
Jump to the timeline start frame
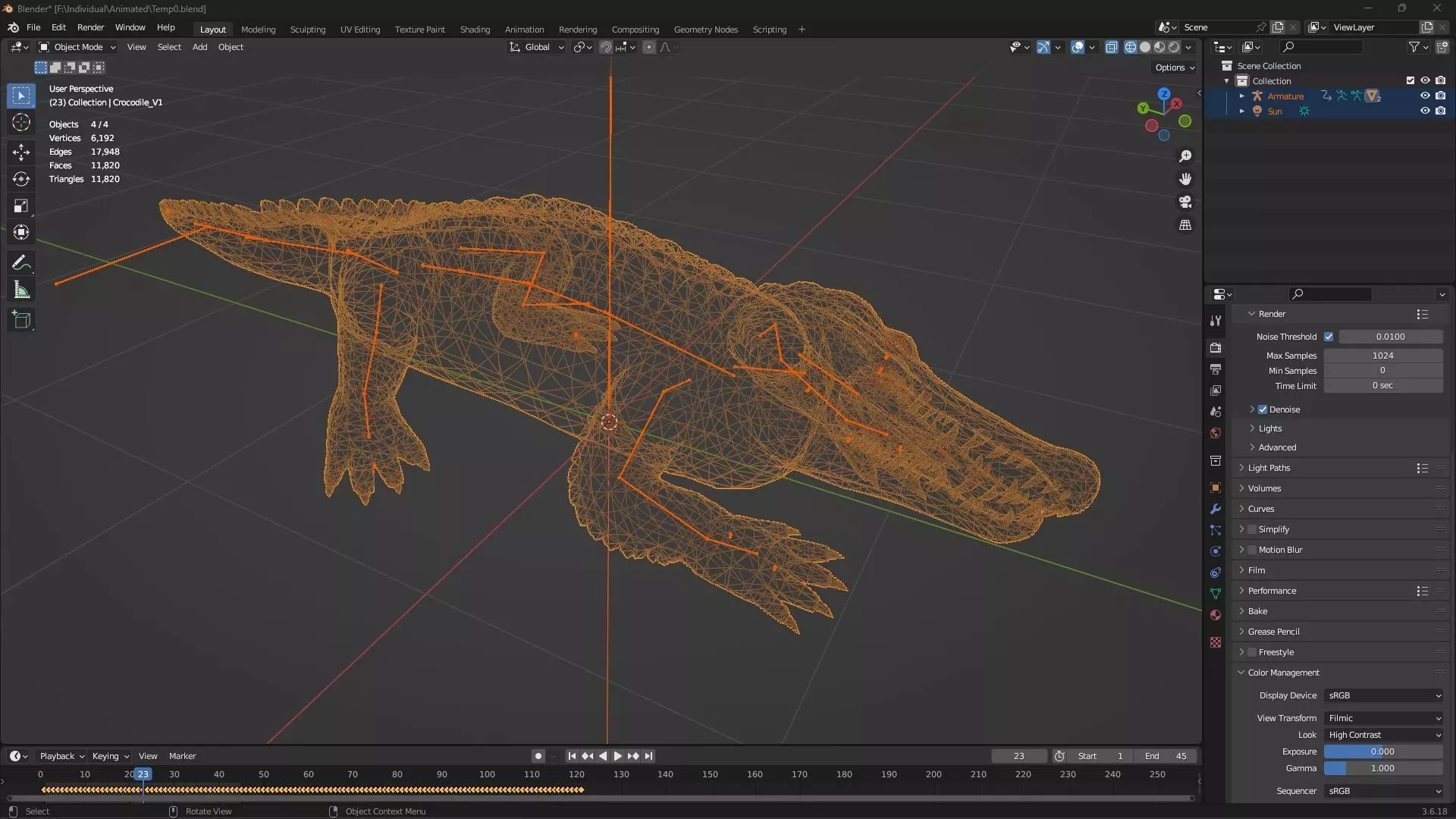coord(572,756)
